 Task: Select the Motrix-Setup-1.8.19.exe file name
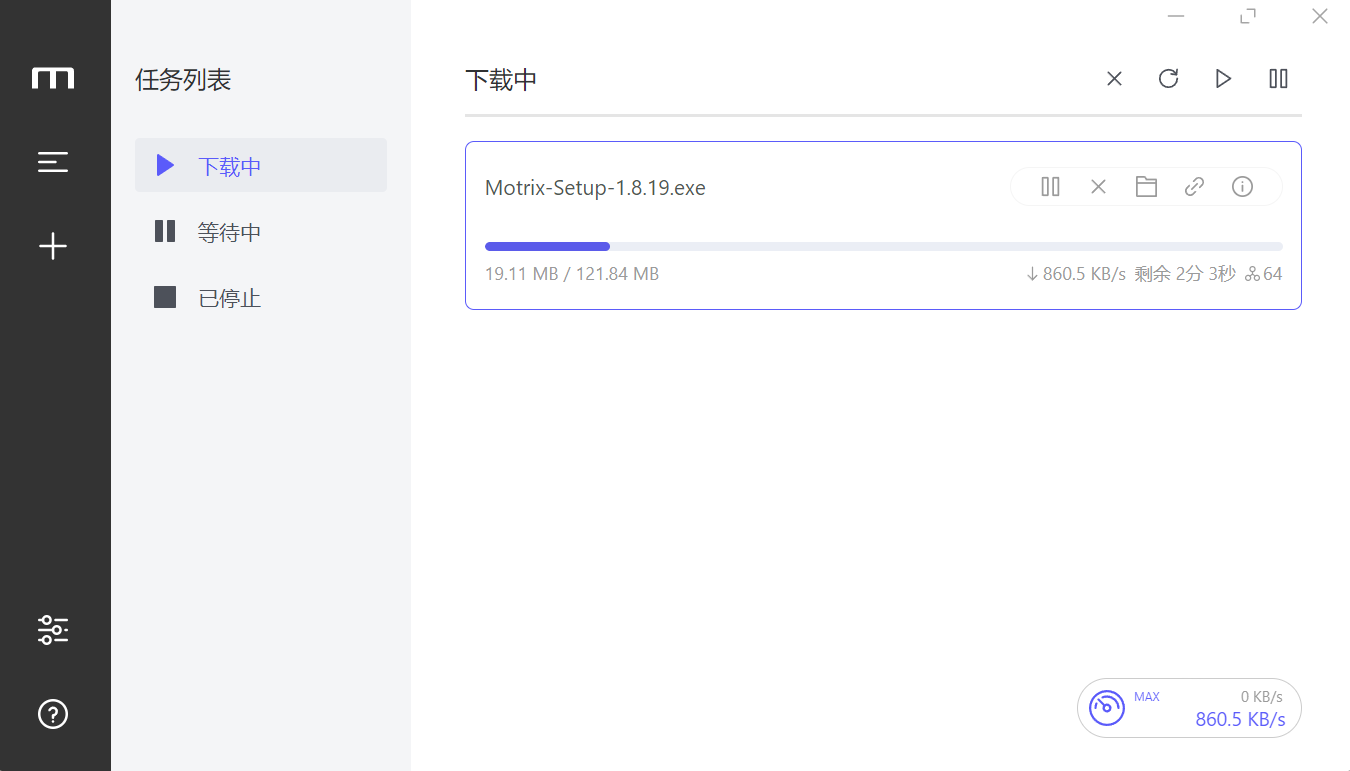595,188
